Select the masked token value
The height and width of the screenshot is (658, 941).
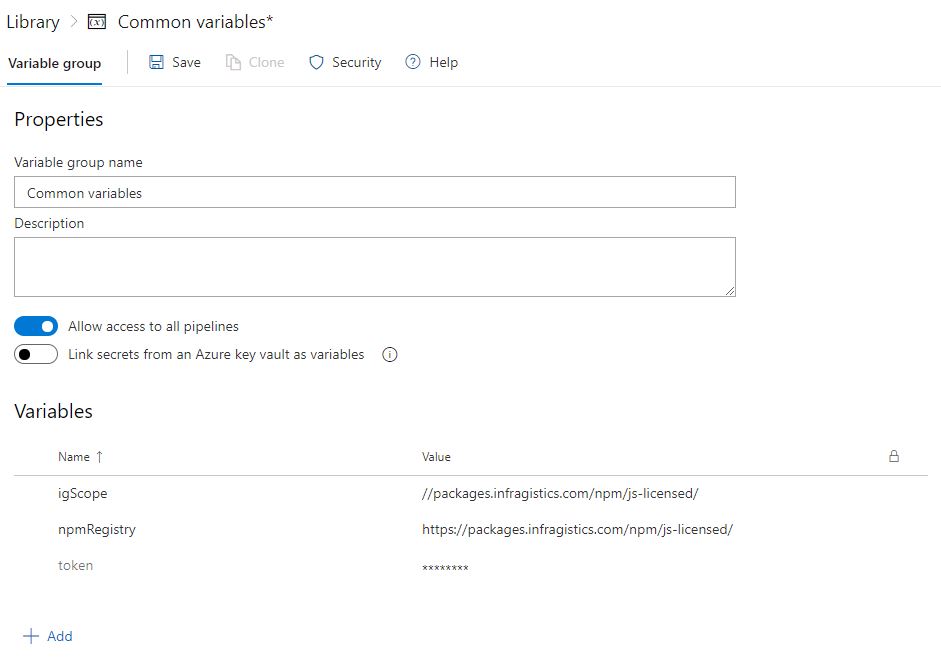(x=447, y=565)
